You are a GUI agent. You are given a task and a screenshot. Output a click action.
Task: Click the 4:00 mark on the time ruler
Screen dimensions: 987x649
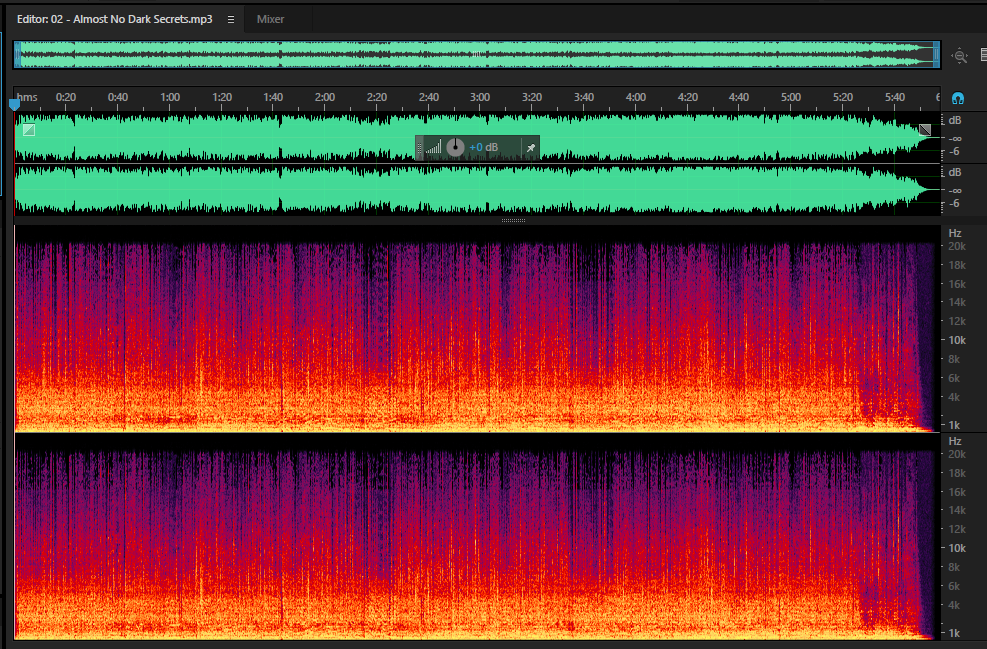click(x=636, y=97)
